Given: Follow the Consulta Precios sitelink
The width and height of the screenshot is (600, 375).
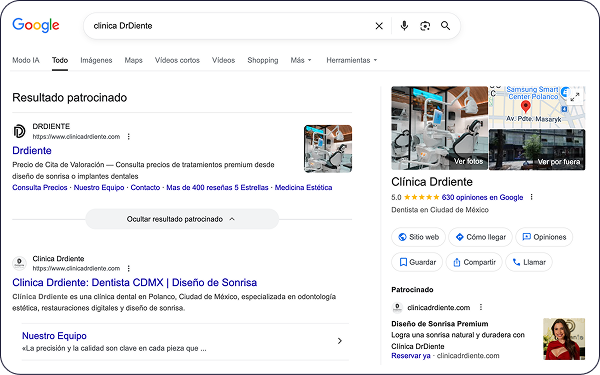Looking at the screenshot, I should tap(40, 188).
